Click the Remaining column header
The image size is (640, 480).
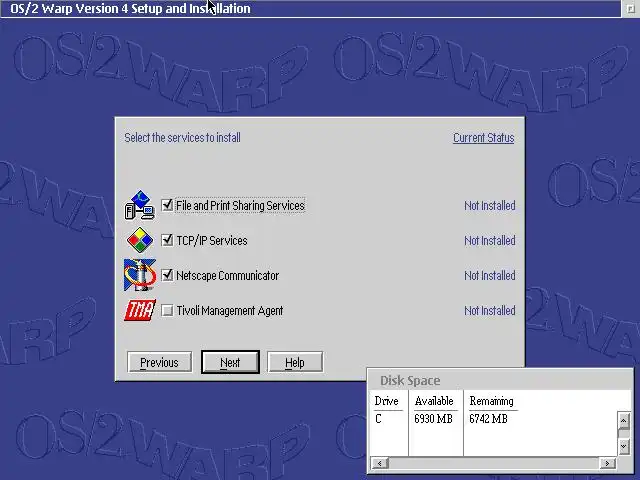point(491,401)
